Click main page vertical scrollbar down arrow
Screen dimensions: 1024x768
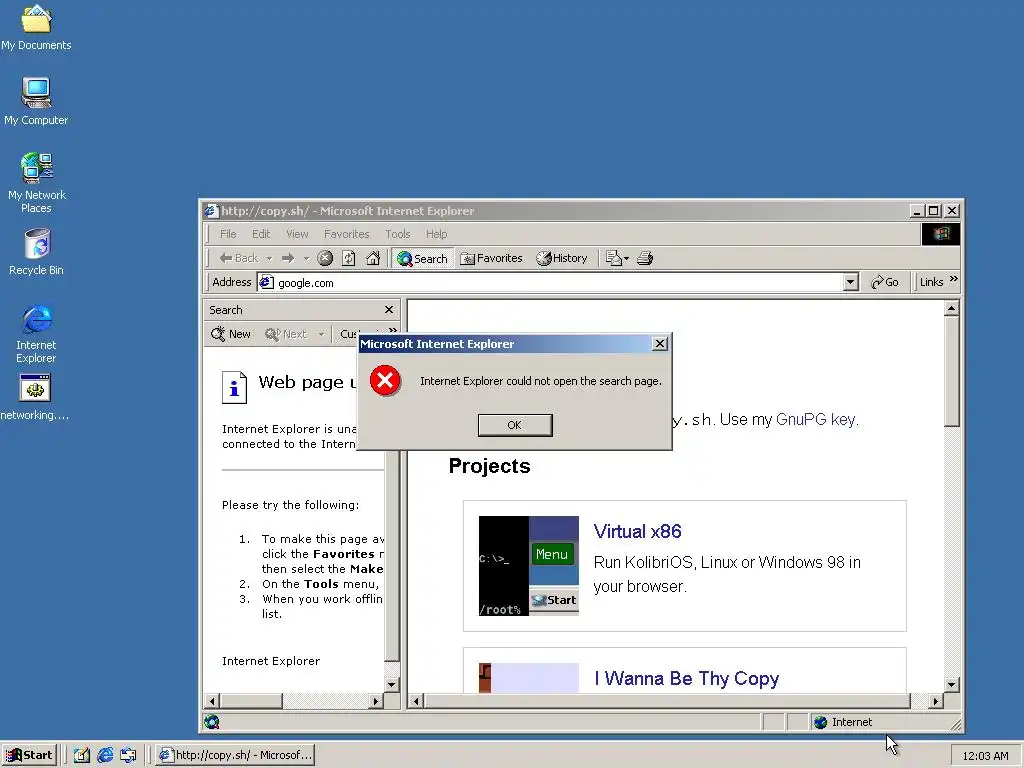point(952,685)
